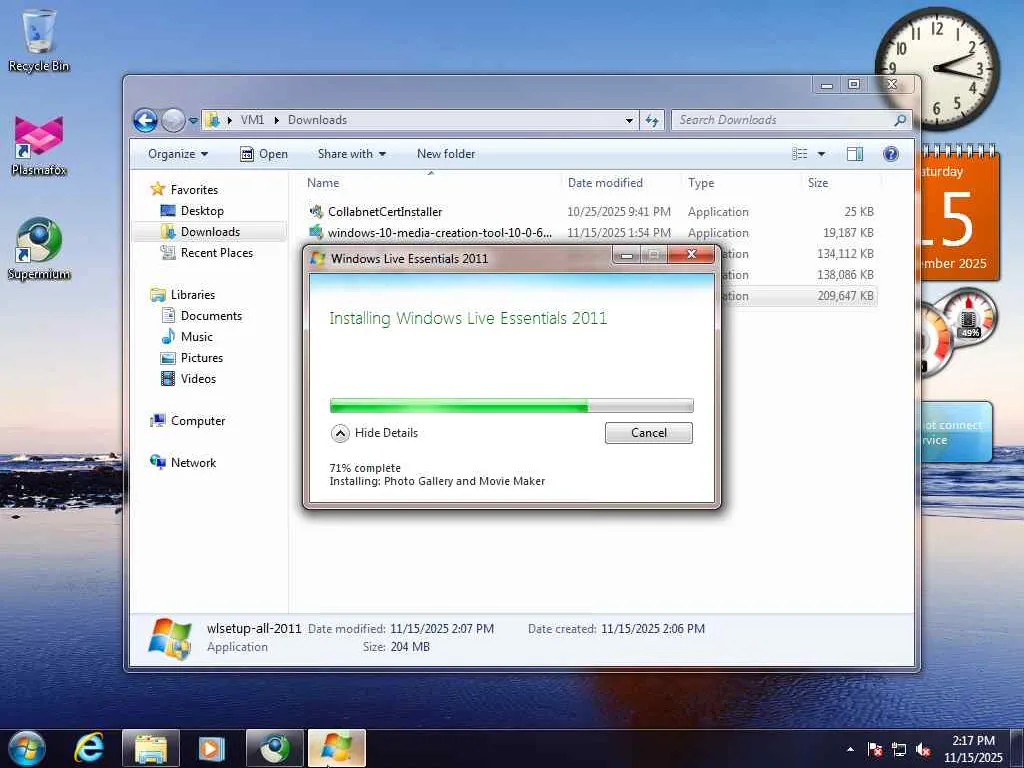Open the Windows Start menu orb
Viewport: 1024px width, 768px height.
tap(27, 748)
